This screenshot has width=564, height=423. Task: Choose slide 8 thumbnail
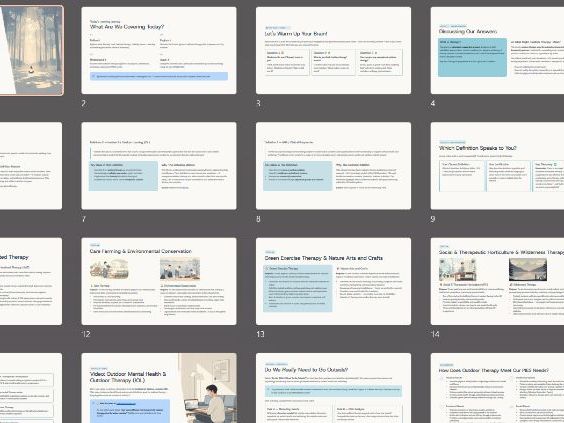click(333, 166)
